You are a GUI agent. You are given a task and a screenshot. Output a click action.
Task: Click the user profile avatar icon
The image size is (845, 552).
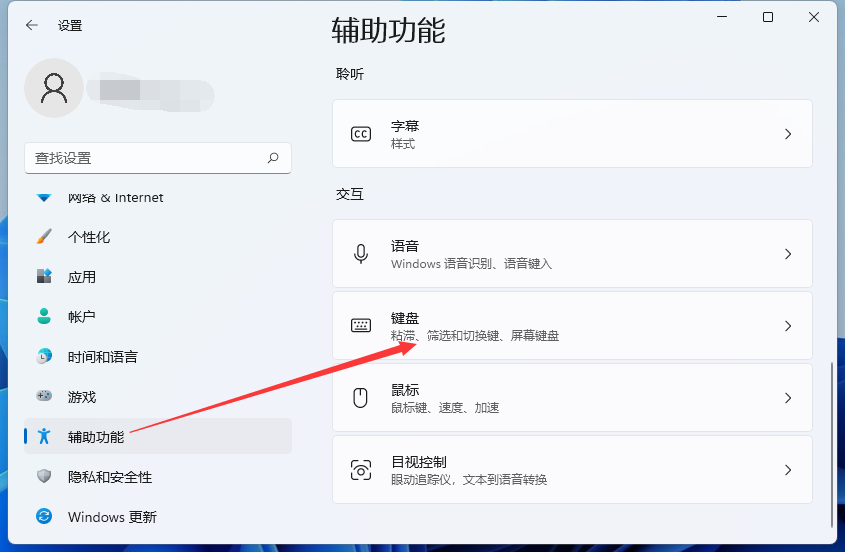pyautogui.click(x=53, y=89)
